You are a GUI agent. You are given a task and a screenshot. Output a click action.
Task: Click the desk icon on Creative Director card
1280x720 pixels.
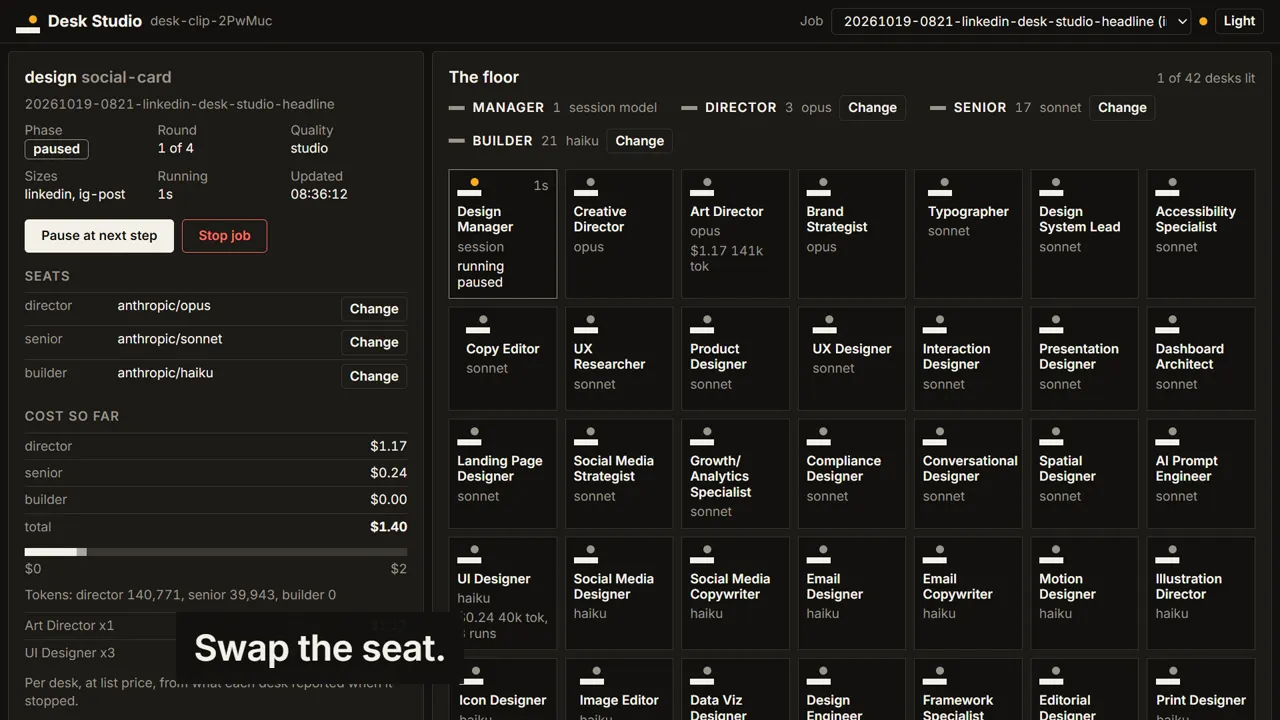coord(586,187)
